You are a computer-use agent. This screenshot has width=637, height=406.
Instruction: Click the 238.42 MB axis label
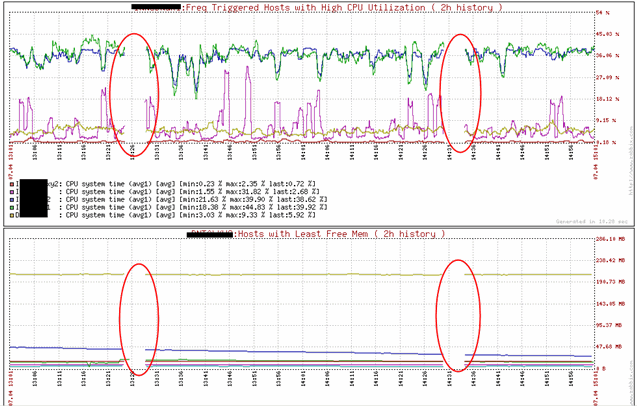[610, 261]
